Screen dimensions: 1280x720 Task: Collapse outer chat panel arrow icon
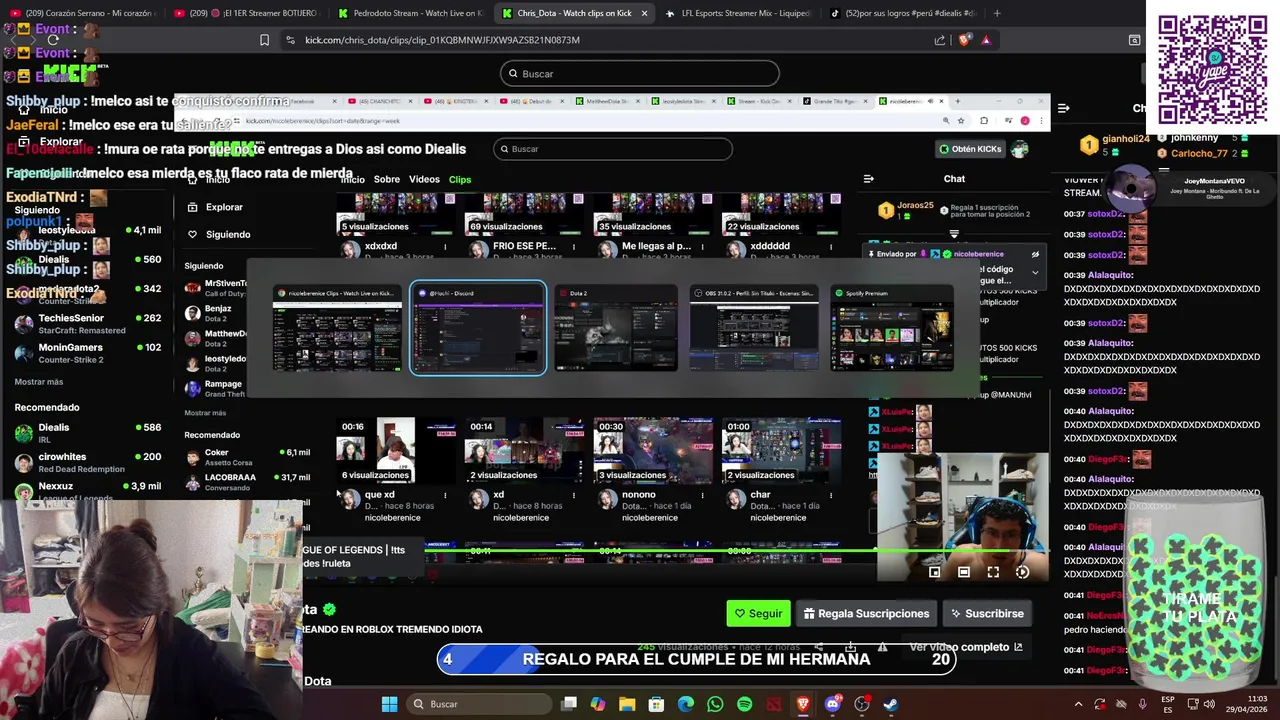(1064, 108)
